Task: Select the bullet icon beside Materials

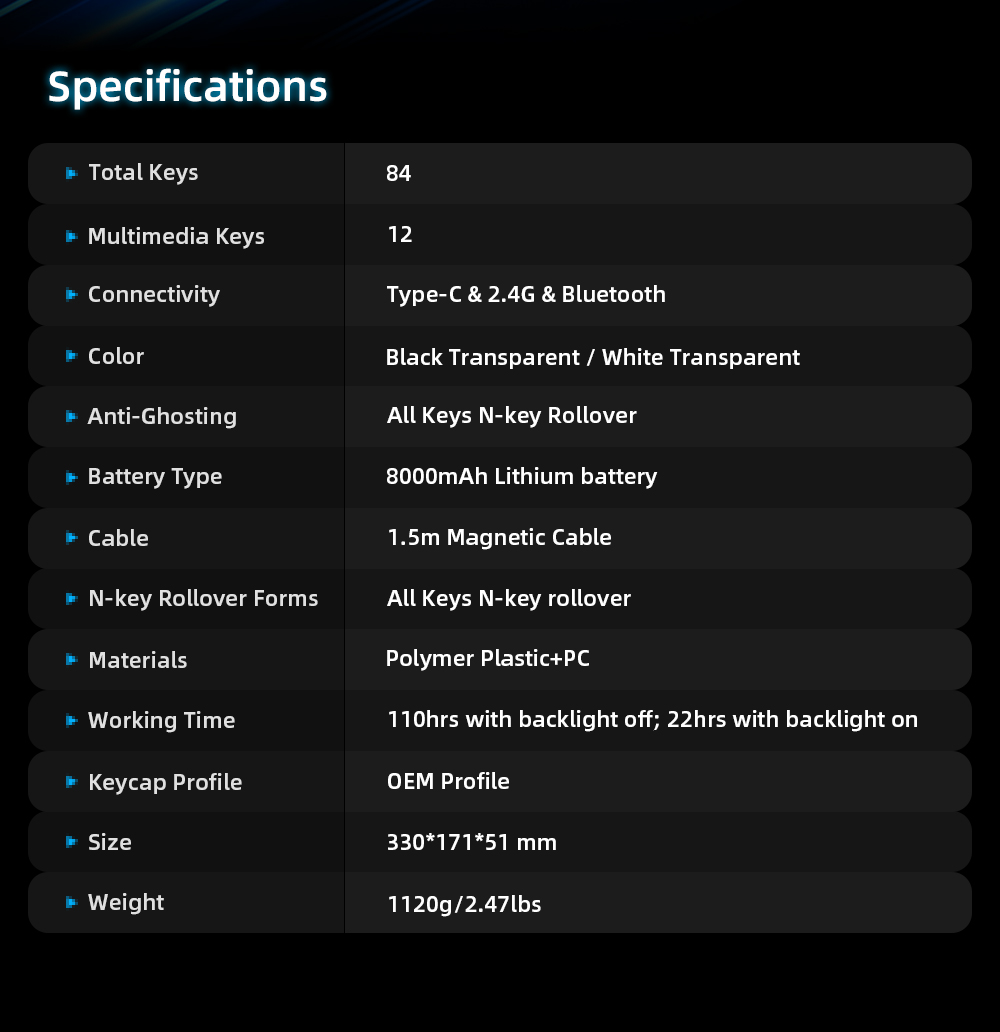Action: [x=71, y=660]
